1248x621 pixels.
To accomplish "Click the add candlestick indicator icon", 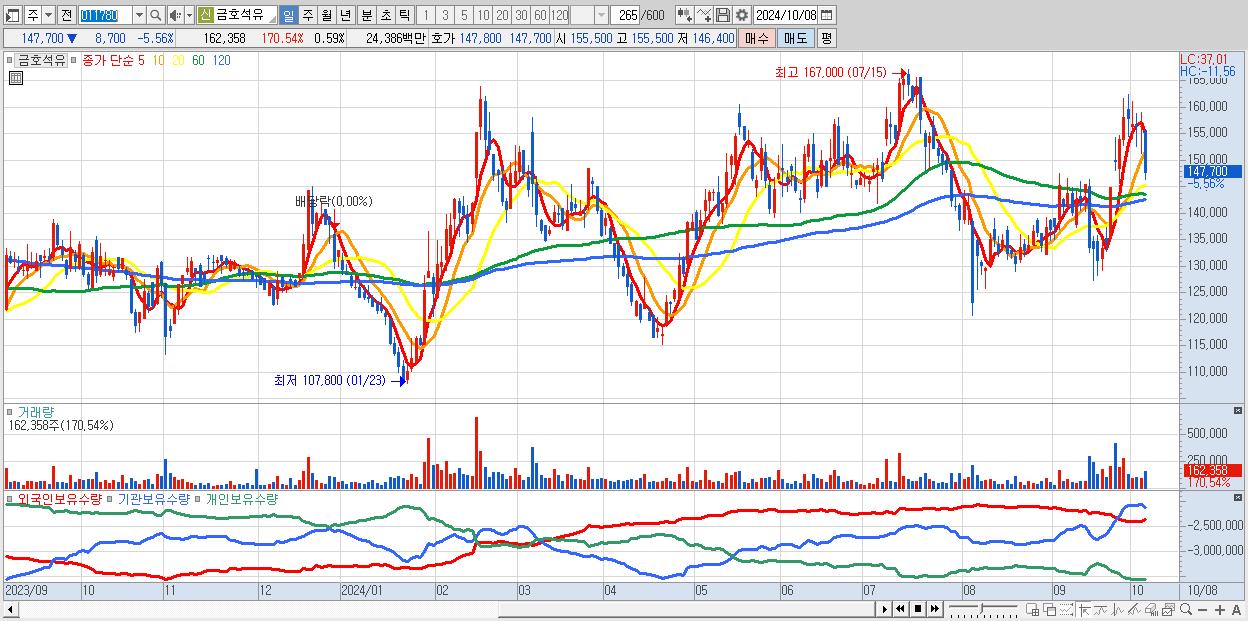I will point(685,16).
